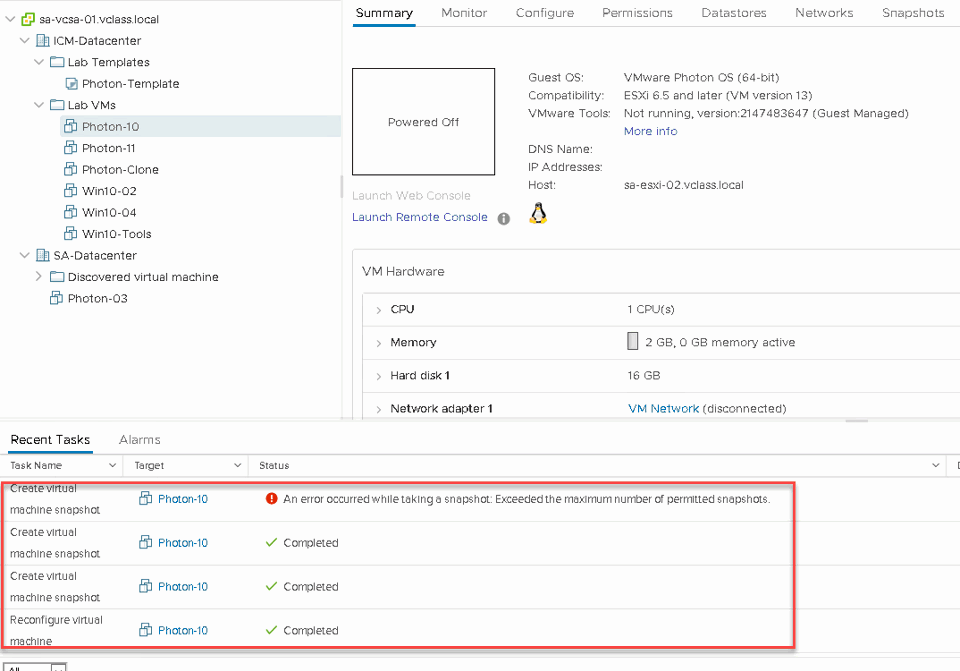This screenshot has width=960, height=671.
Task: Collapse the SA-Datacenter tree node
Action: click(24, 255)
